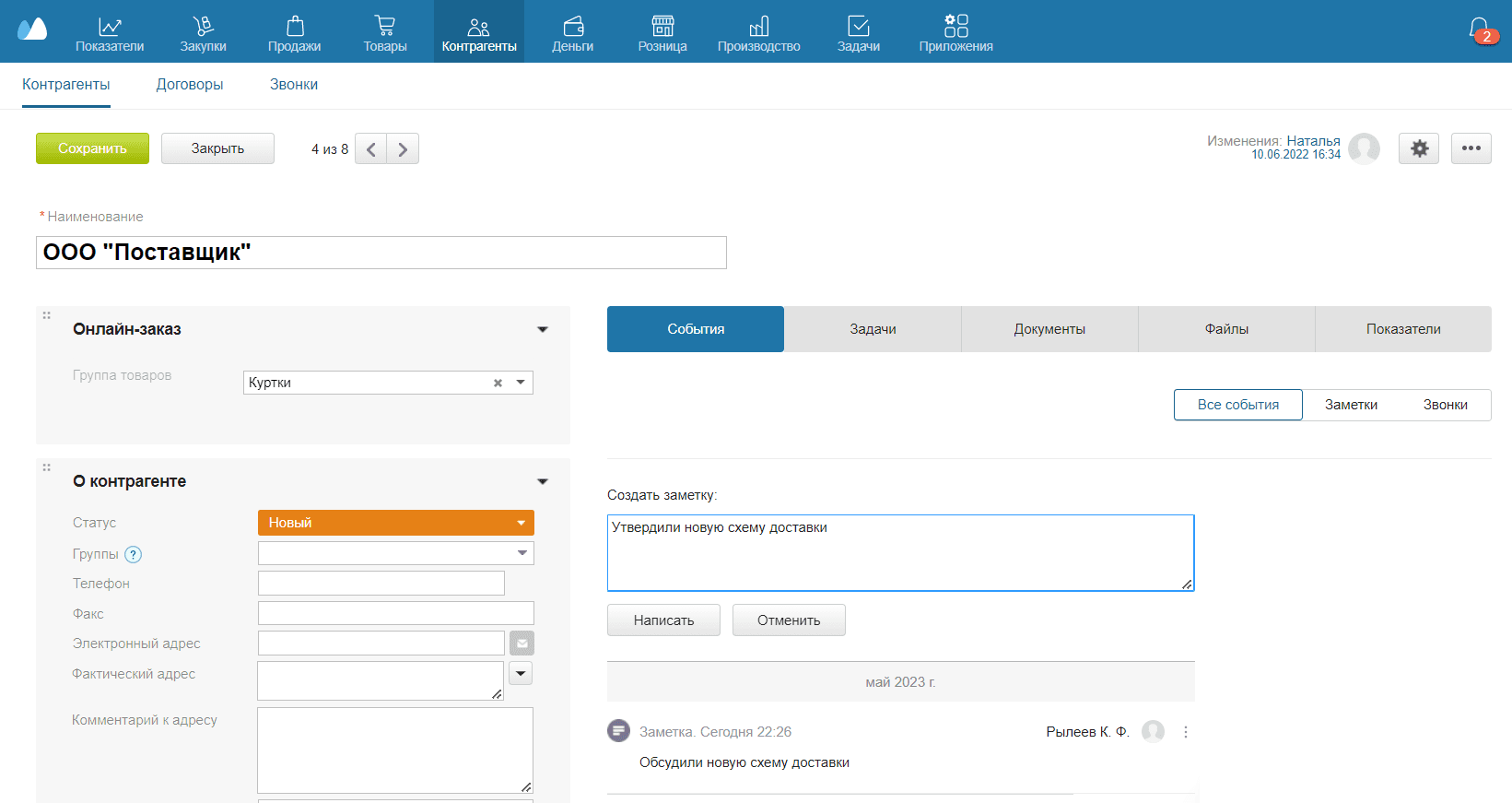1512x803 pixels.
Task: Click the email envelope icon
Action: [x=522, y=644]
